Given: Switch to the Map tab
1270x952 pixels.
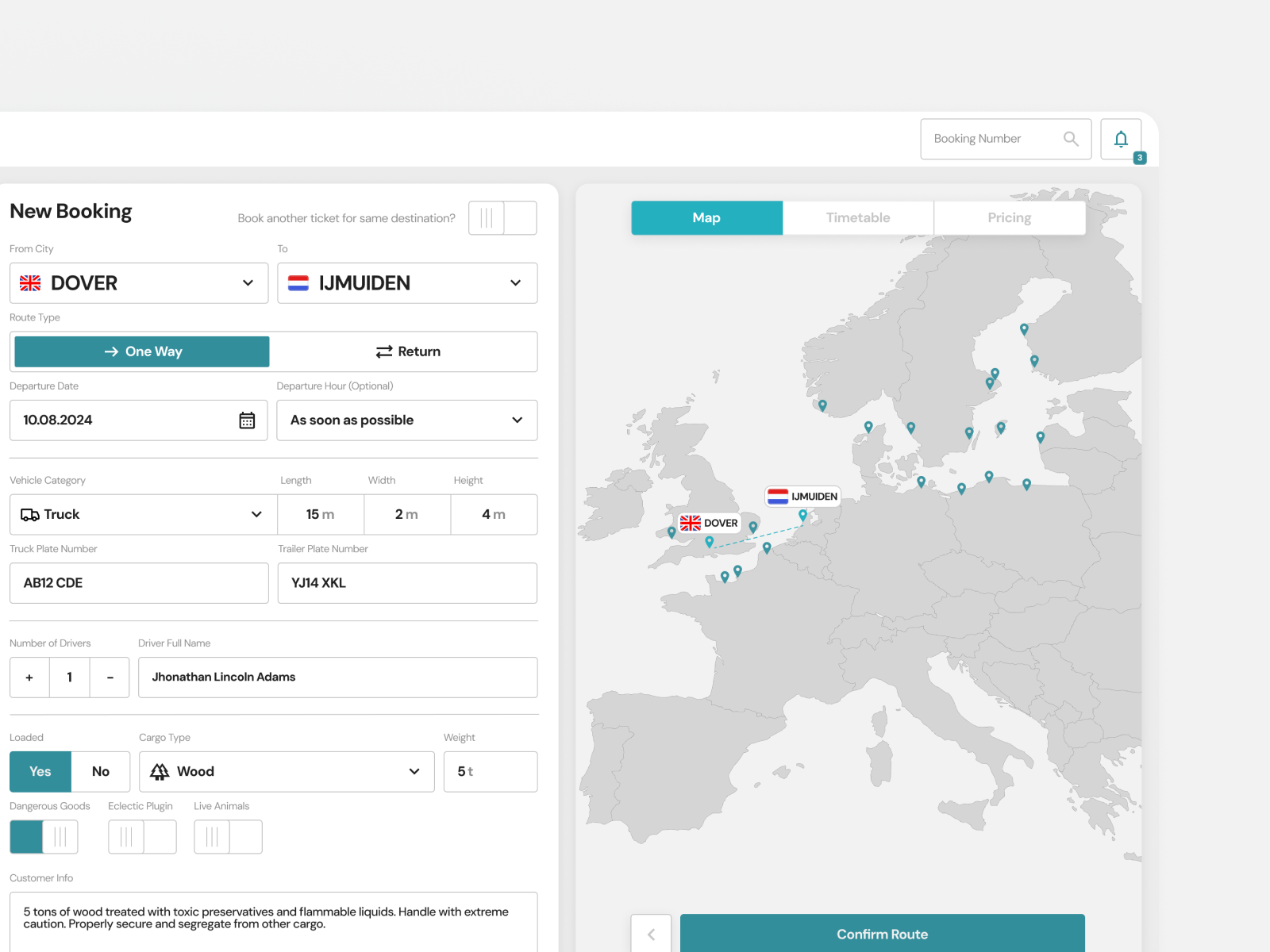Looking at the screenshot, I should (706, 218).
